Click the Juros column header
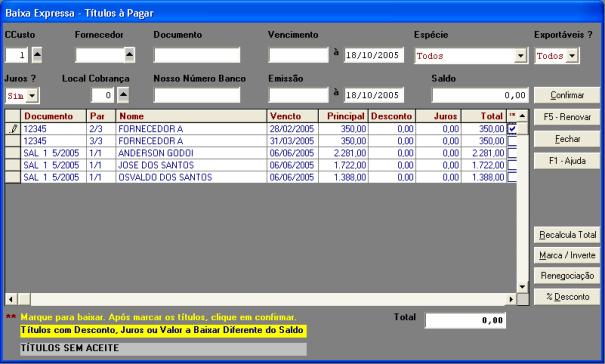Screen dimensions: 605x364 (x=438, y=116)
